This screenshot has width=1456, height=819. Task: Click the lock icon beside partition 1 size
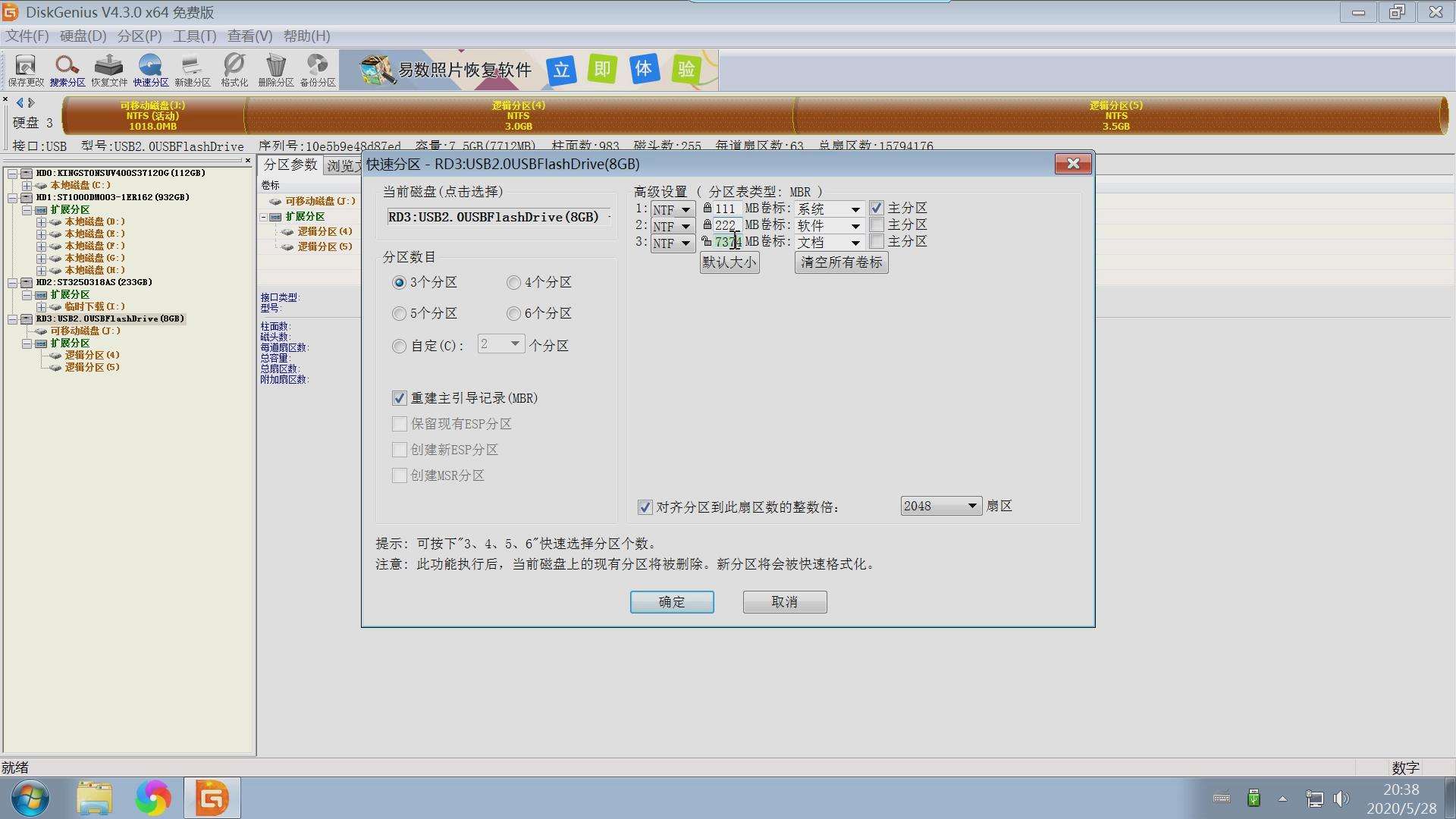coord(707,209)
